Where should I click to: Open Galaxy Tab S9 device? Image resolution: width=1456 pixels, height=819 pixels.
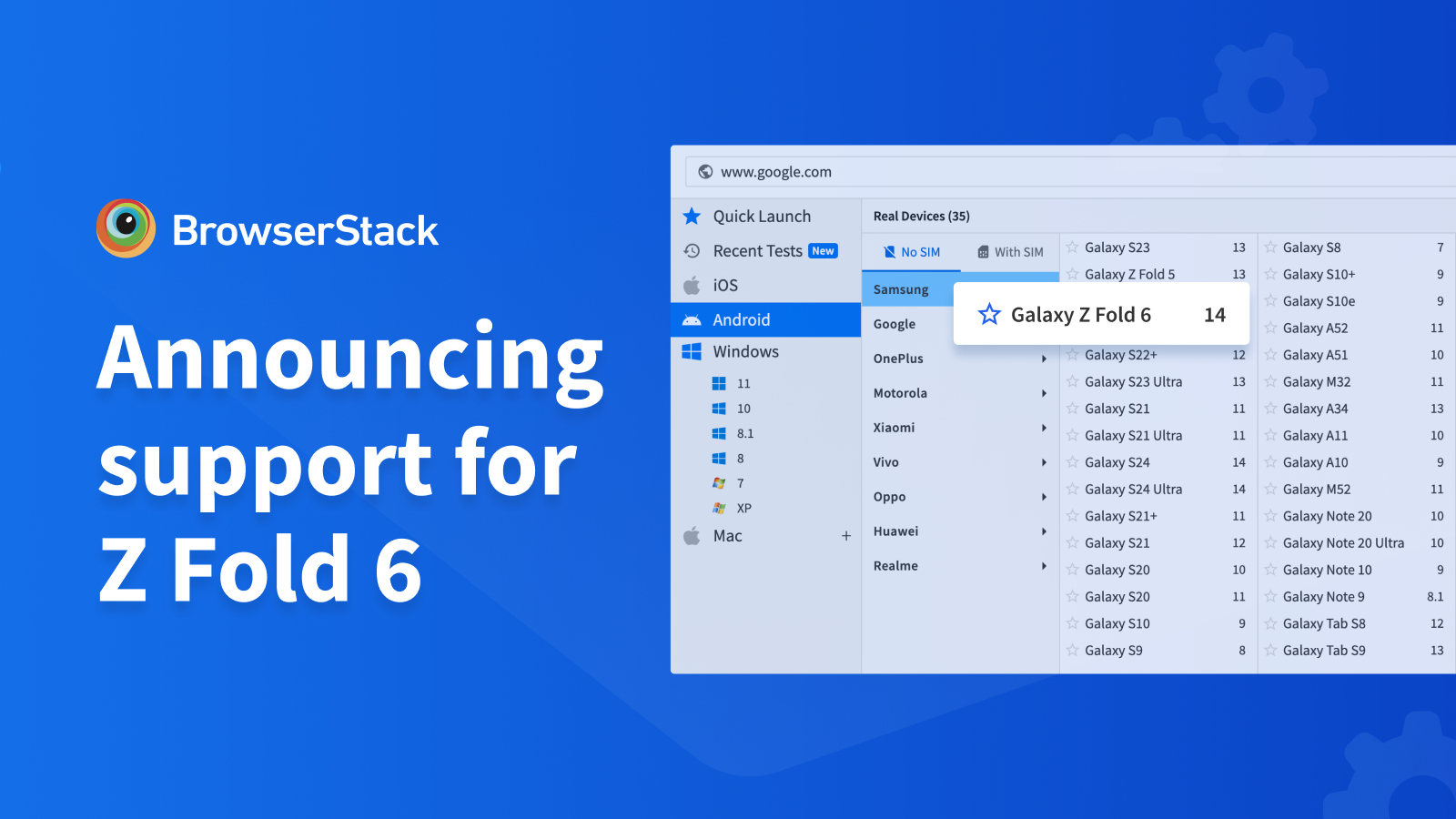[x=1324, y=651]
